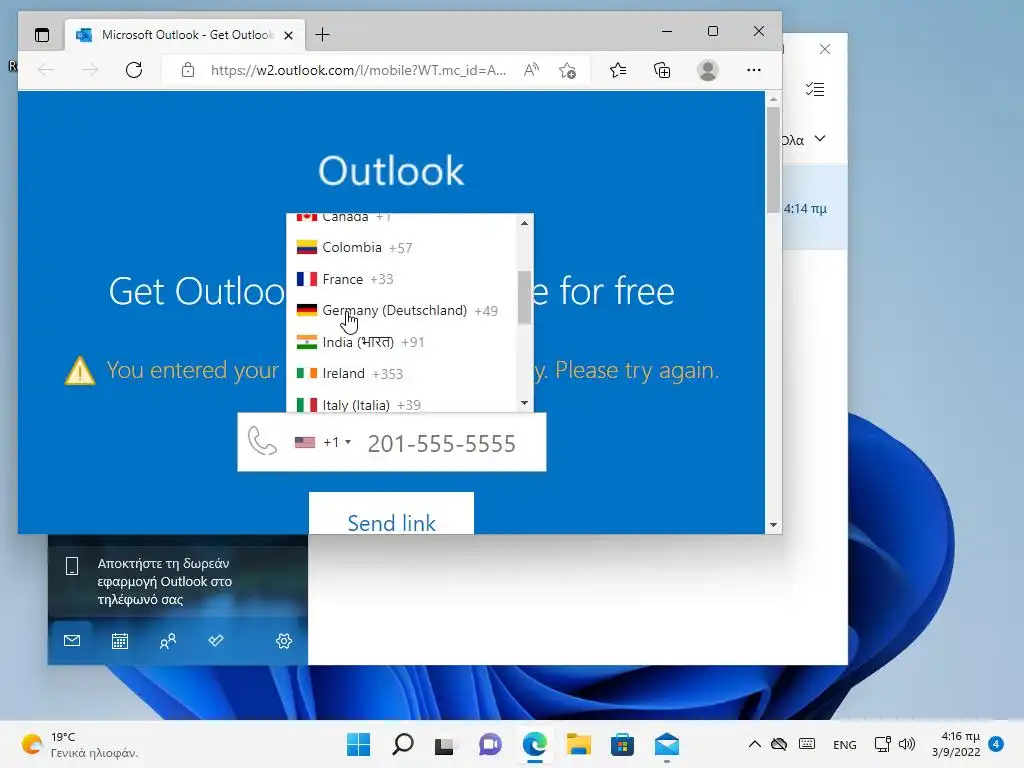The width and height of the screenshot is (1024, 768).
Task: Open the clock and date 3/9/2022
Action: 956,744
